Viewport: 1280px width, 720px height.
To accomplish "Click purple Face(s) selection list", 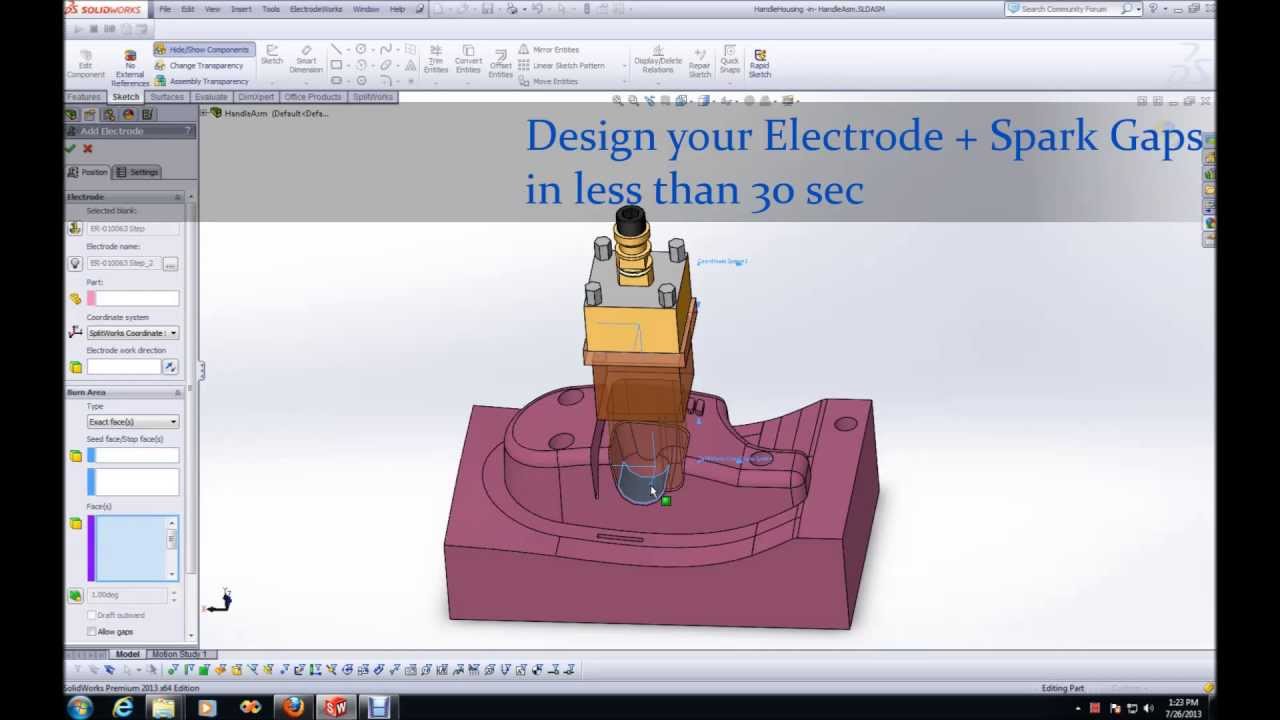I will (x=132, y=548).
